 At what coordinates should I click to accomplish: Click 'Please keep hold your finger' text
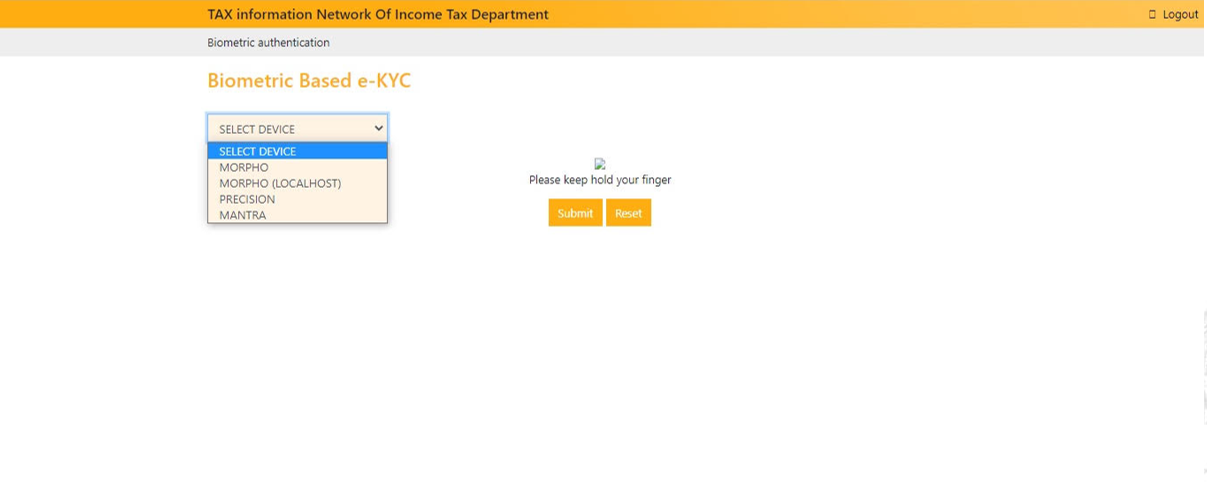[600, 180]
